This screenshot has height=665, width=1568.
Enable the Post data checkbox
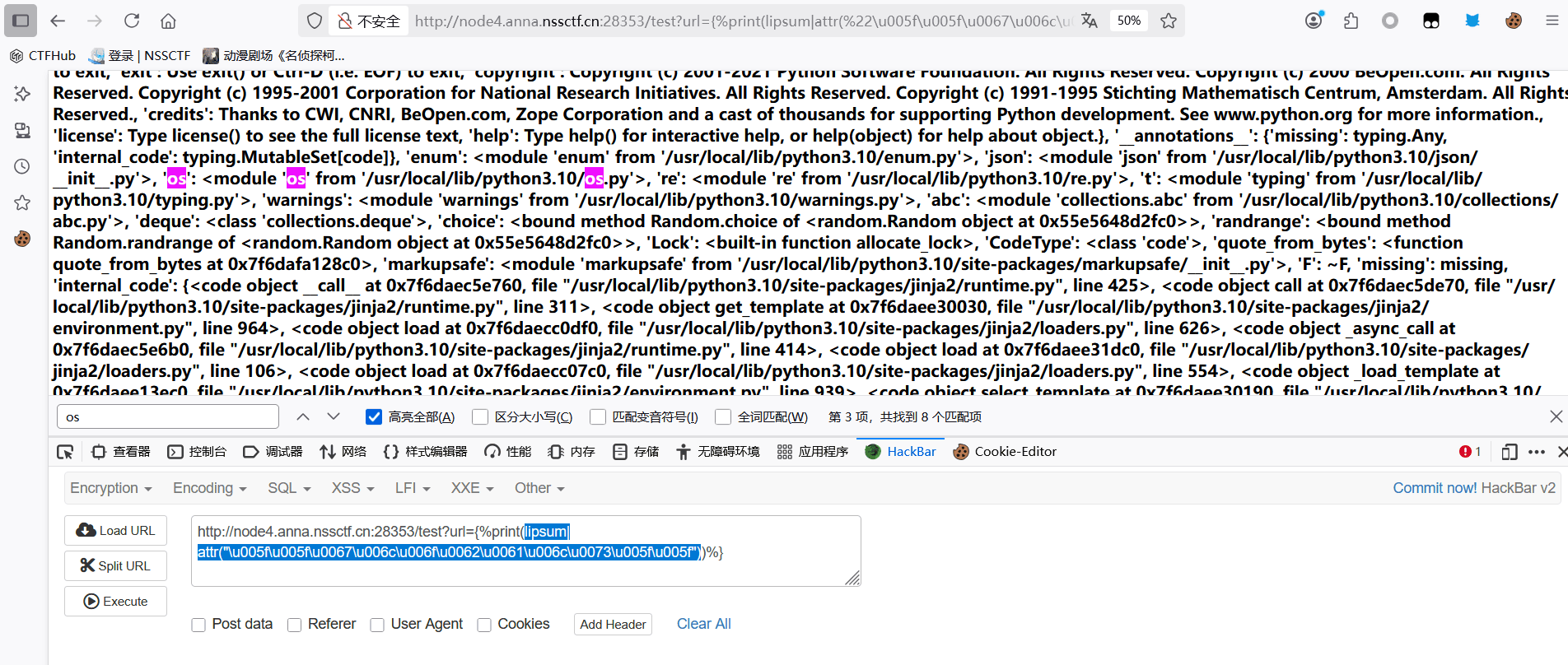[198, 625]
